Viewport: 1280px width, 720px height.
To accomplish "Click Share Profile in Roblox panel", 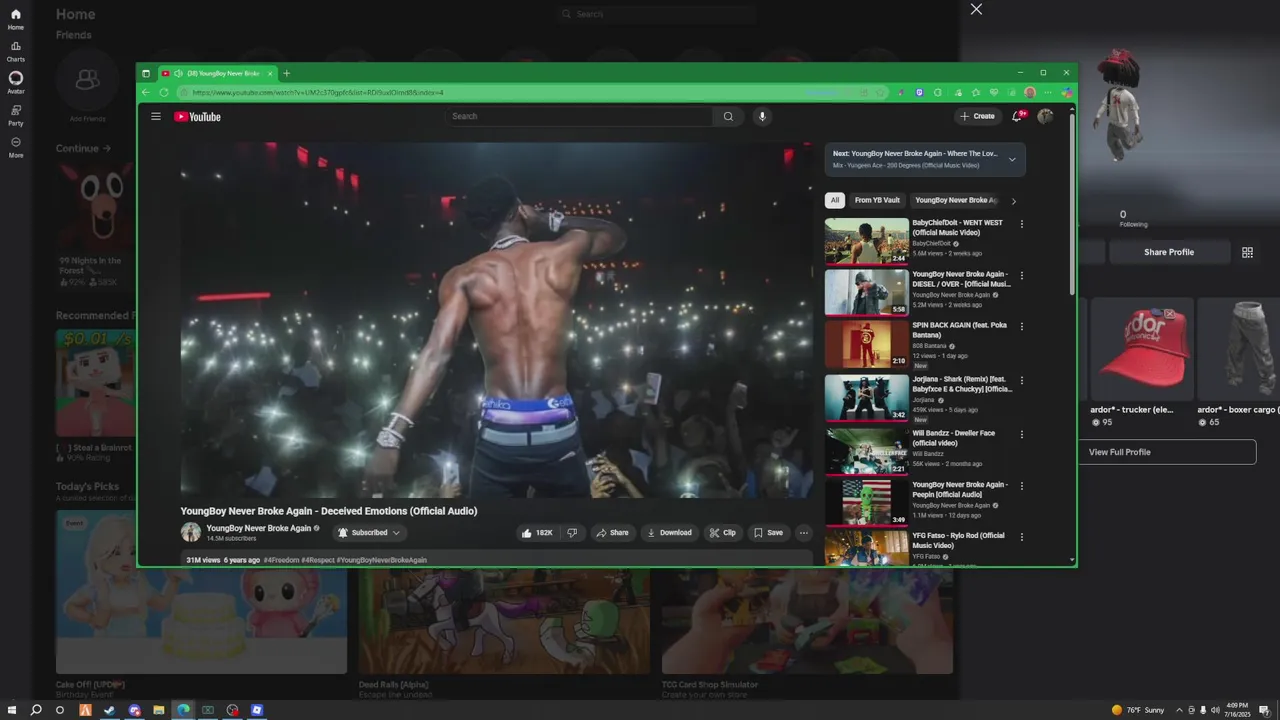I will [x=1169, y=252].
